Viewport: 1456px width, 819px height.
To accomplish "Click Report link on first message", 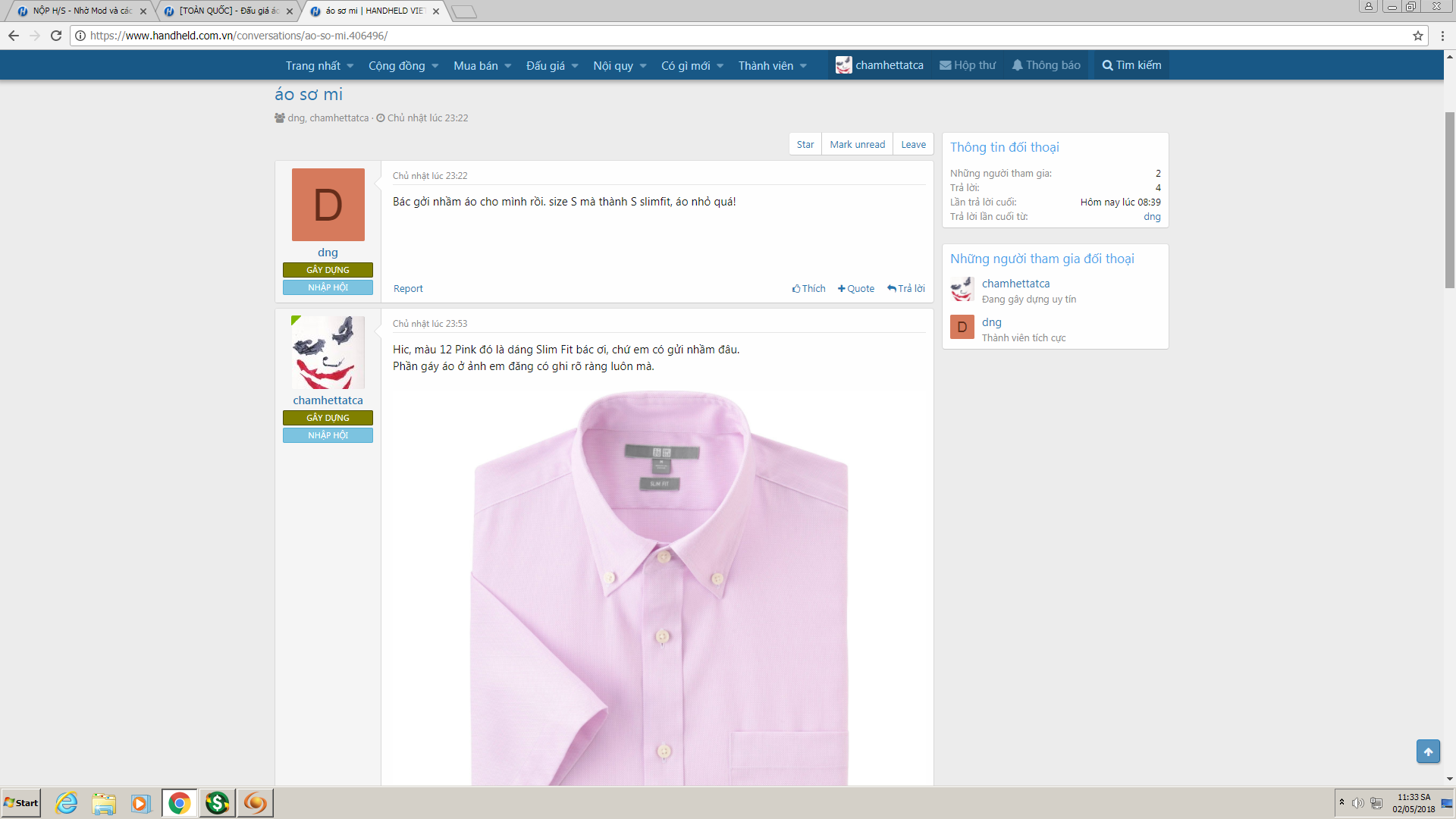I will [408, 289].
